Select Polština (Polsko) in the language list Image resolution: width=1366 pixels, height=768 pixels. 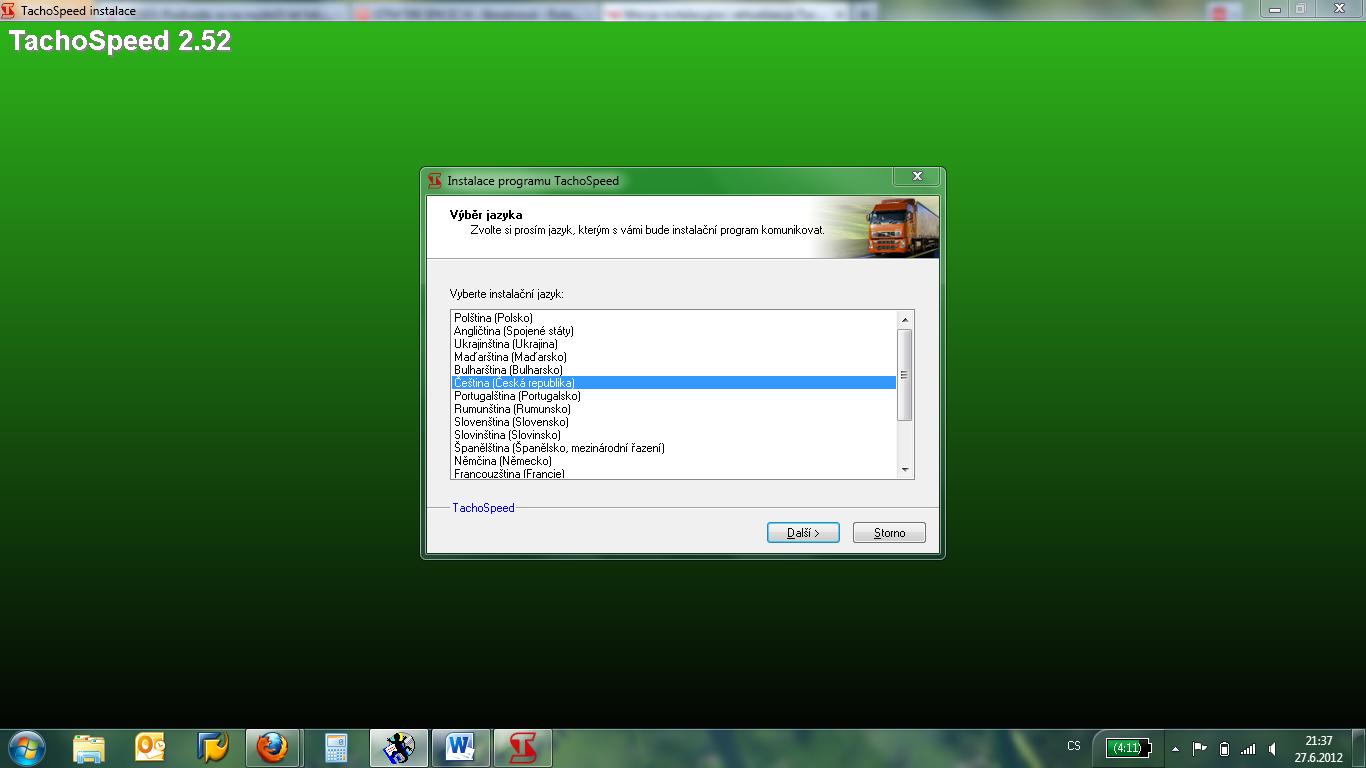click(673, 318)
